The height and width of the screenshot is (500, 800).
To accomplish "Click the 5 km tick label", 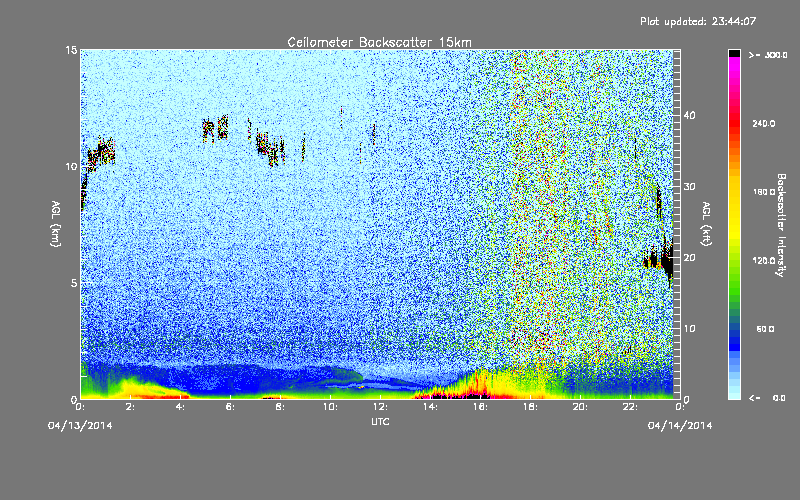I will [x=74, y=283].
